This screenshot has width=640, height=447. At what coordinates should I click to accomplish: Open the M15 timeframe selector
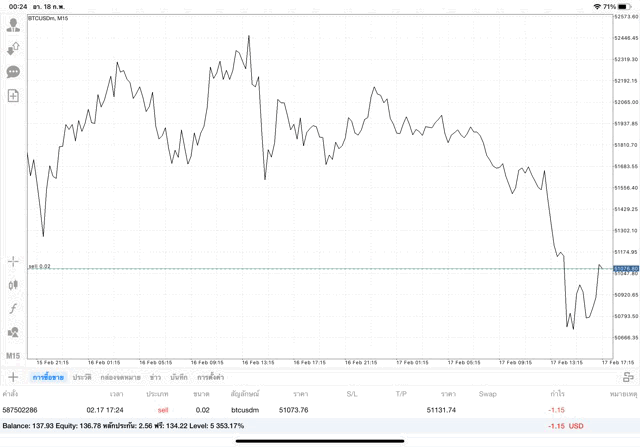[x=13, y=356]
